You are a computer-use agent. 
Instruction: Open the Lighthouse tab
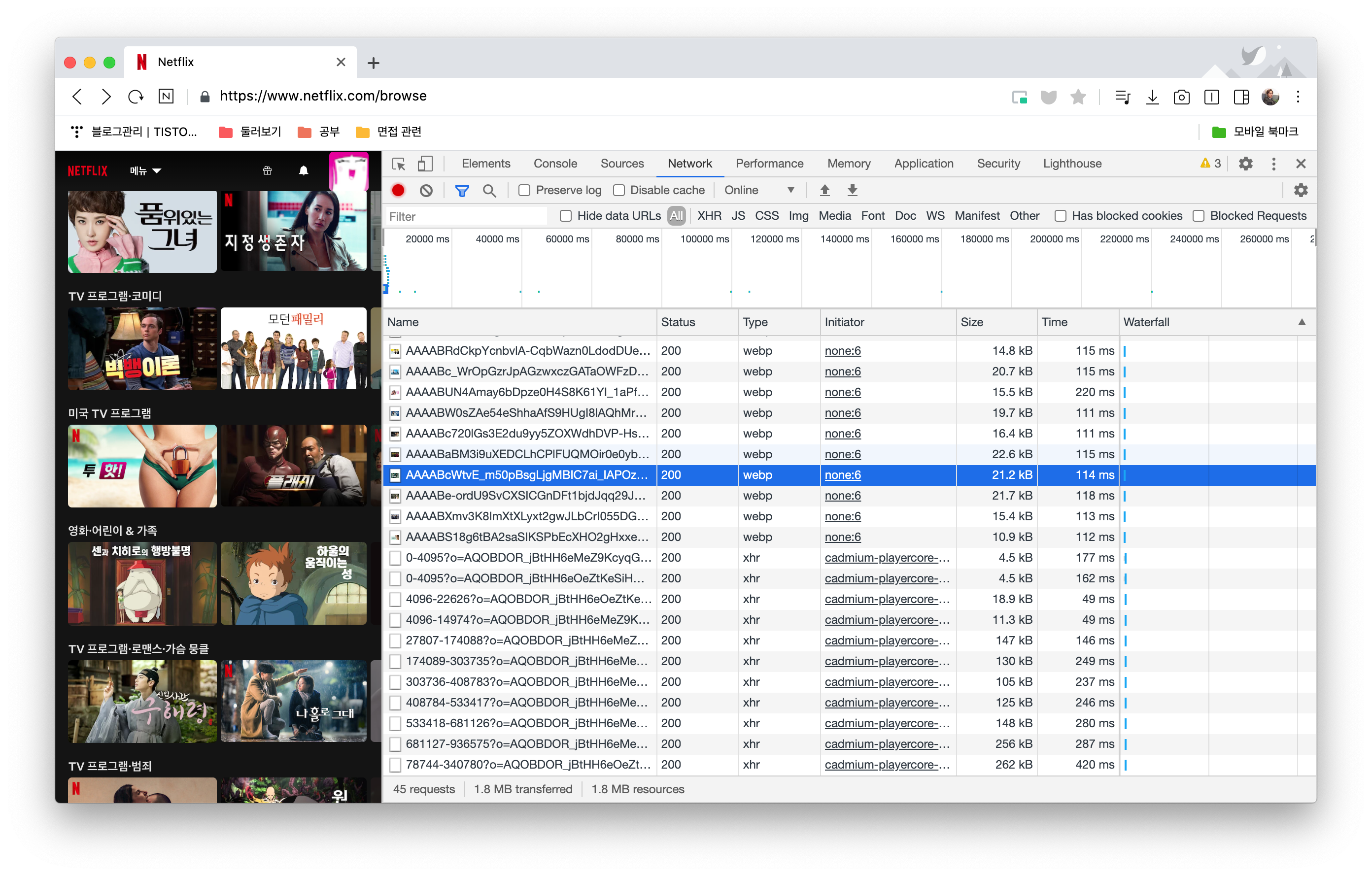(x=1071, y=164)
